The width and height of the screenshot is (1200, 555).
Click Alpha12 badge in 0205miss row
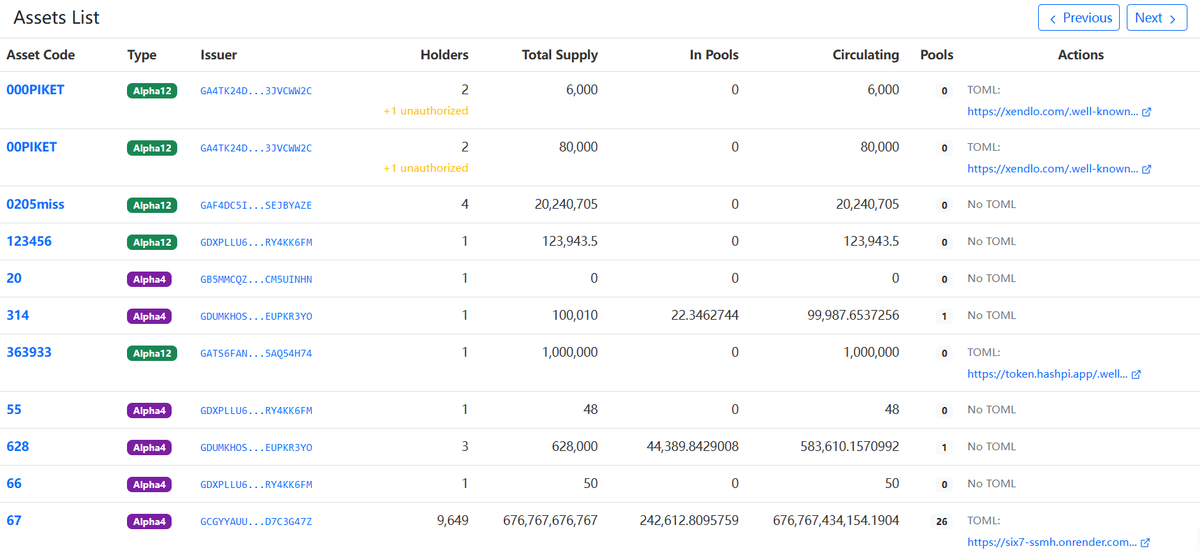point(152,205)
